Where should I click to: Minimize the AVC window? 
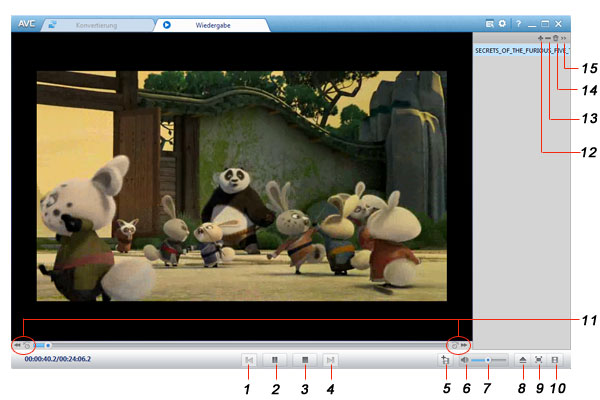[x=532, y=24]
